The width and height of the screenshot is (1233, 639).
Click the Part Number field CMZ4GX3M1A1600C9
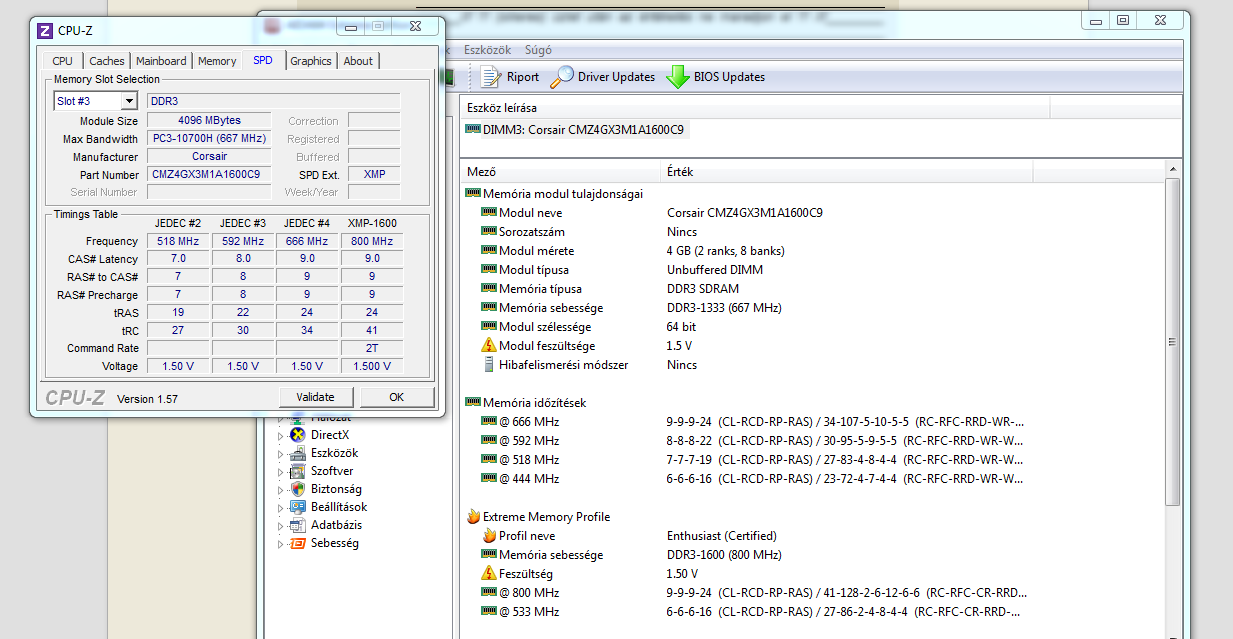(209, 174)
